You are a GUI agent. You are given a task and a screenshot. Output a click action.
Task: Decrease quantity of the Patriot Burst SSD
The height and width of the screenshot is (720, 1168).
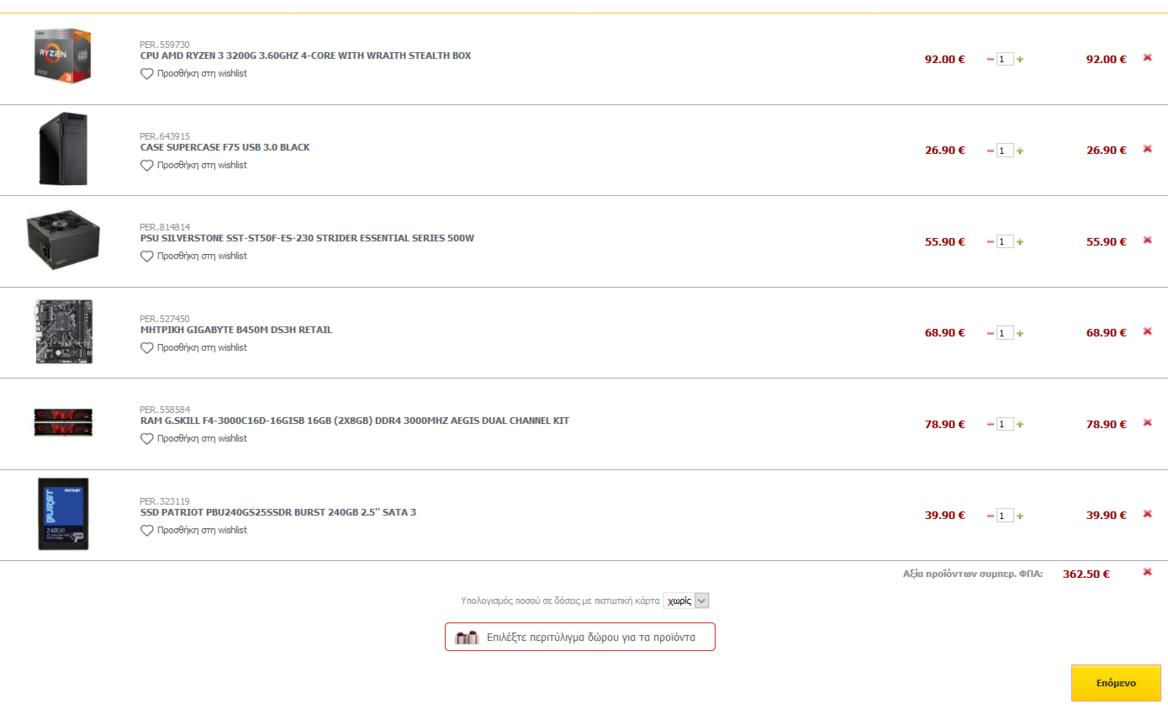tap(990, 515)
